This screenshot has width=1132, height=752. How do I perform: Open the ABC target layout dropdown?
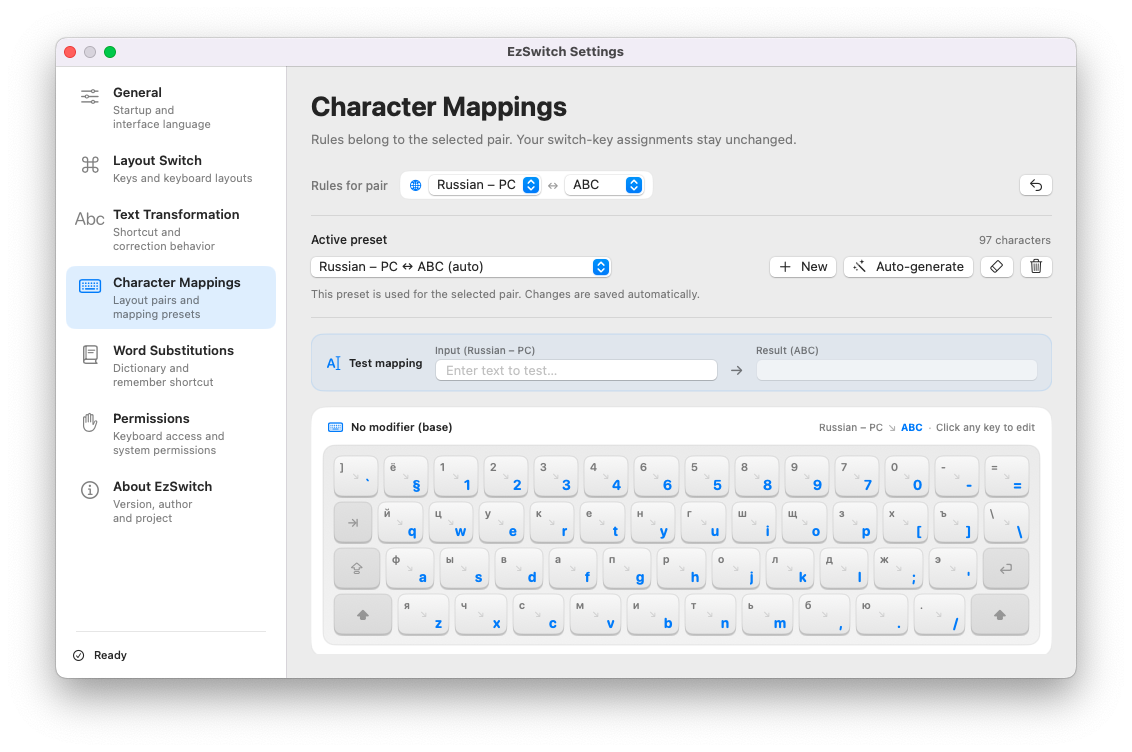(604, 185)
